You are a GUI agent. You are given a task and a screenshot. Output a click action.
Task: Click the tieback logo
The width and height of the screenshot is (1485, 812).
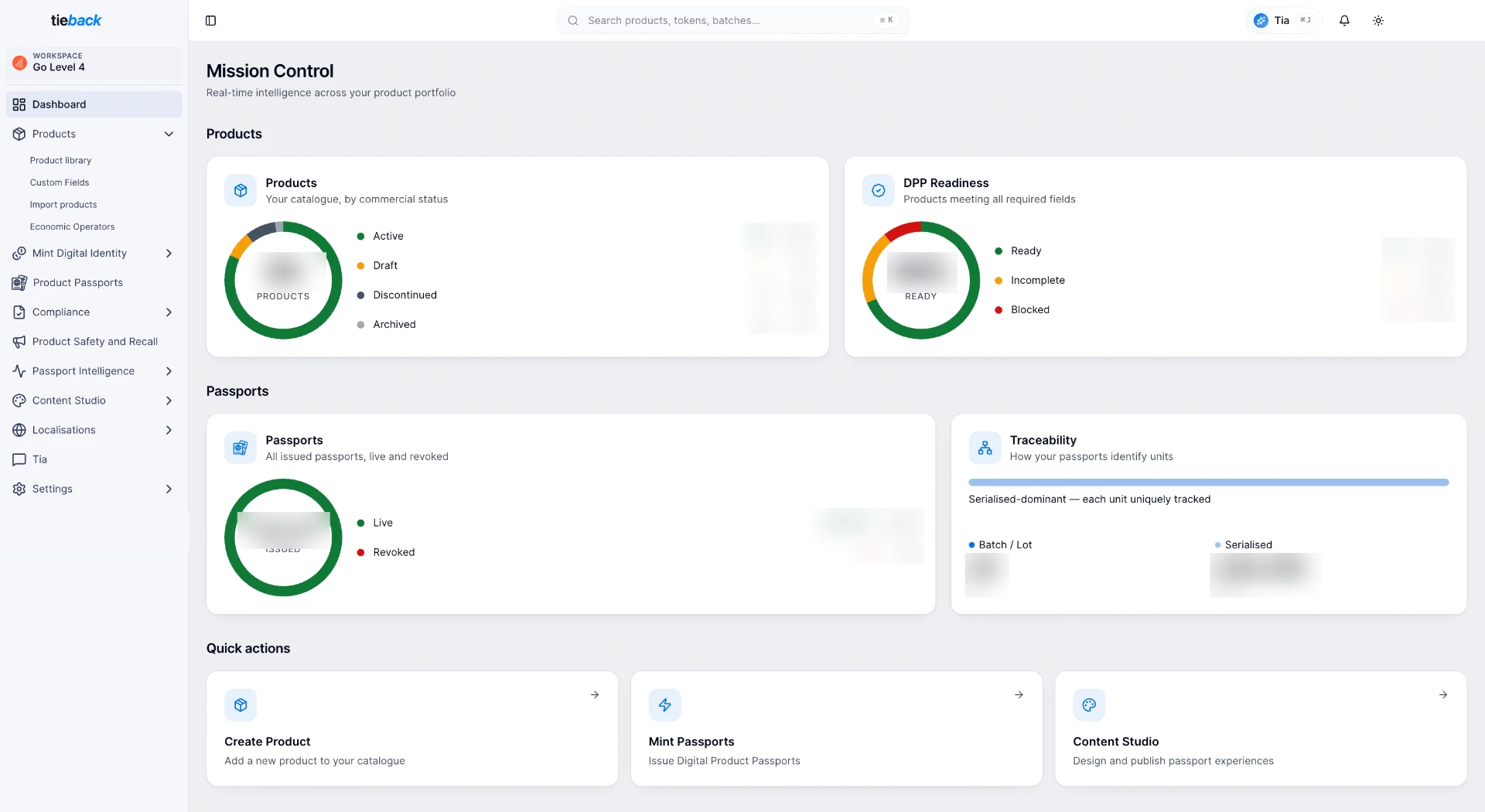click(76, 21)
